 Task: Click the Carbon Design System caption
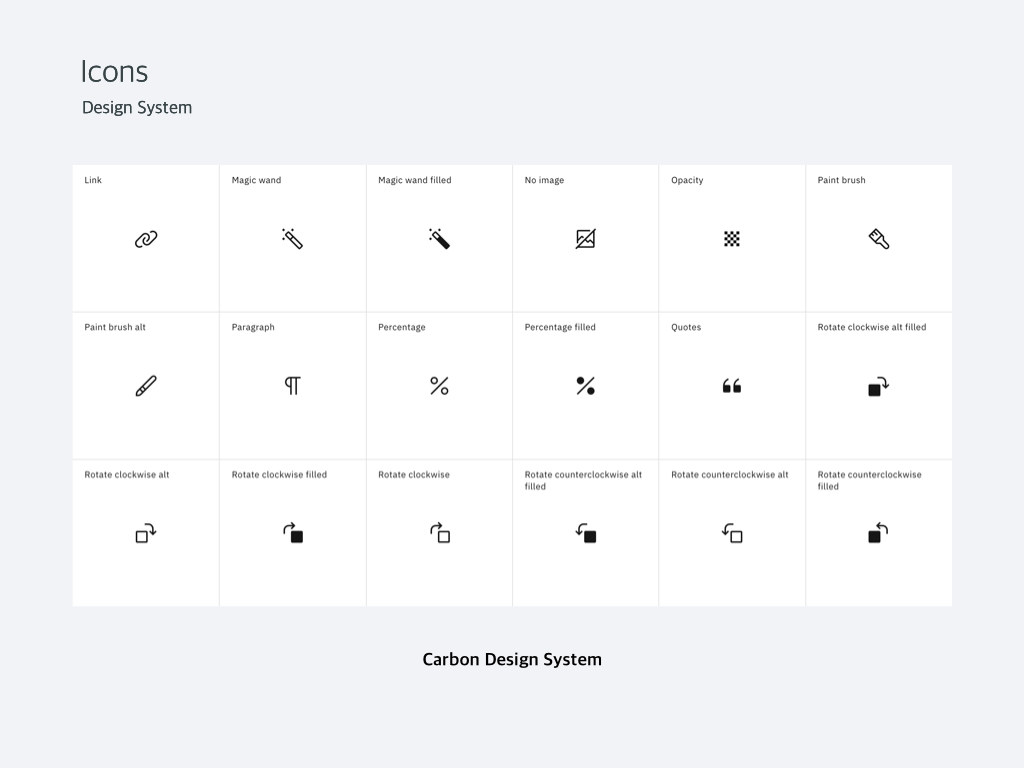512,660
